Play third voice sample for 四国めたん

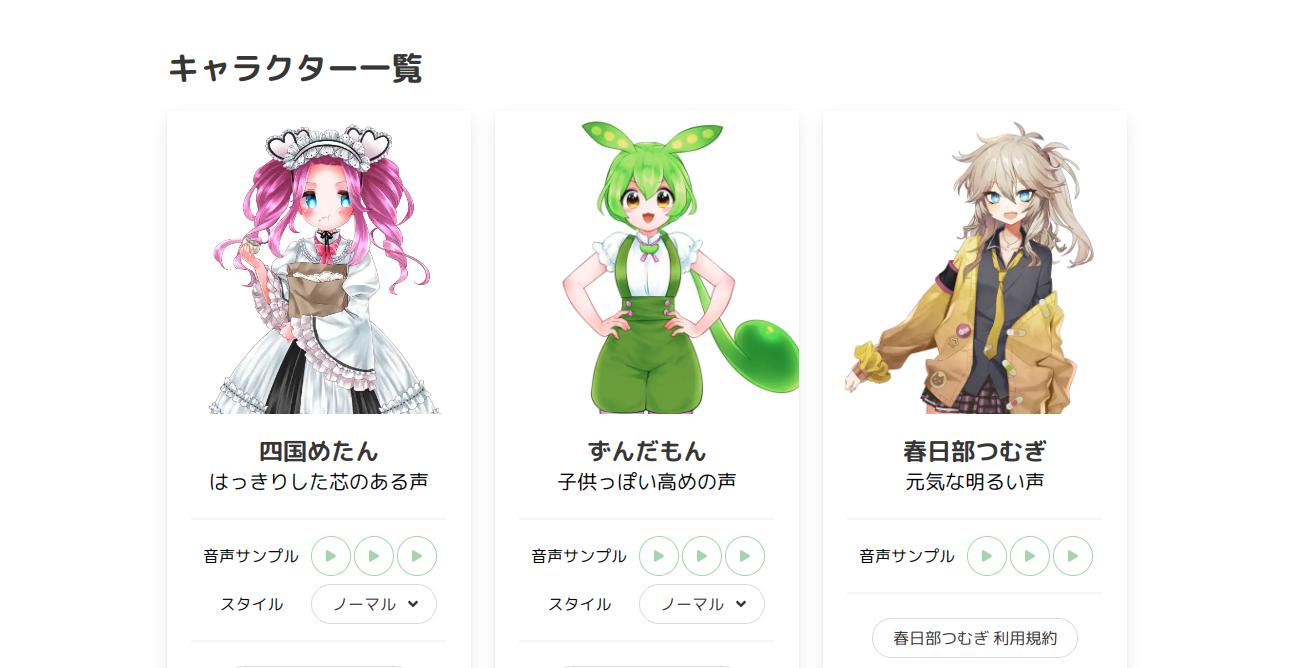click(x=417, y=556)
